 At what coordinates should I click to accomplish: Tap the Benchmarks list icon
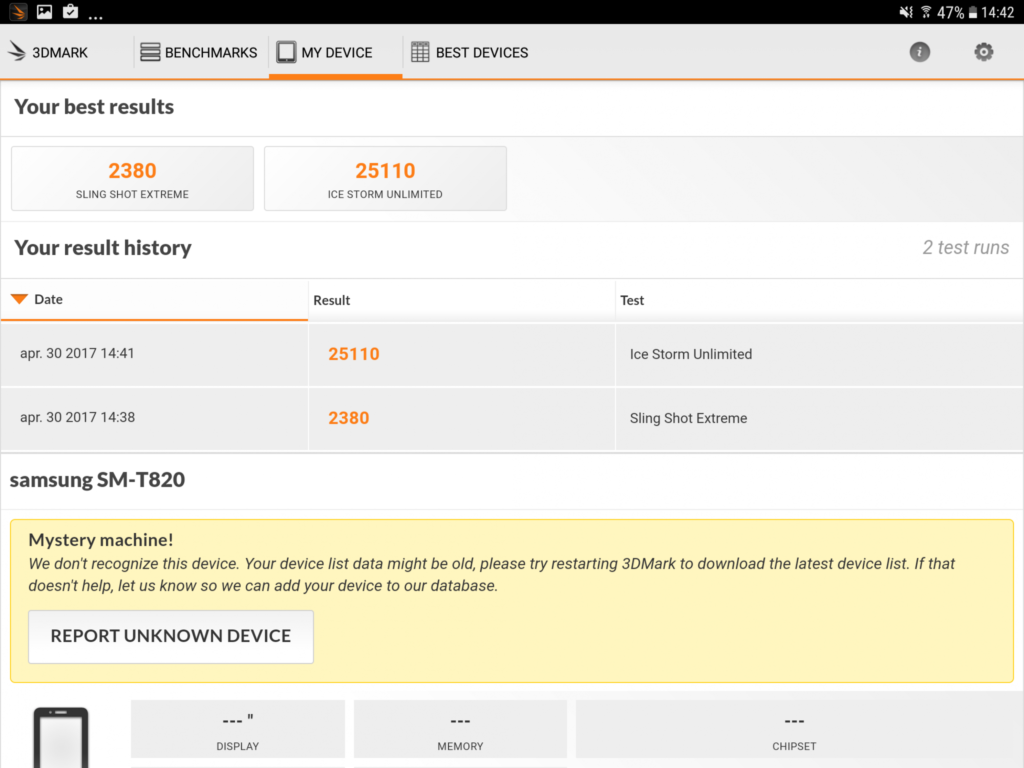pos(150,52)
